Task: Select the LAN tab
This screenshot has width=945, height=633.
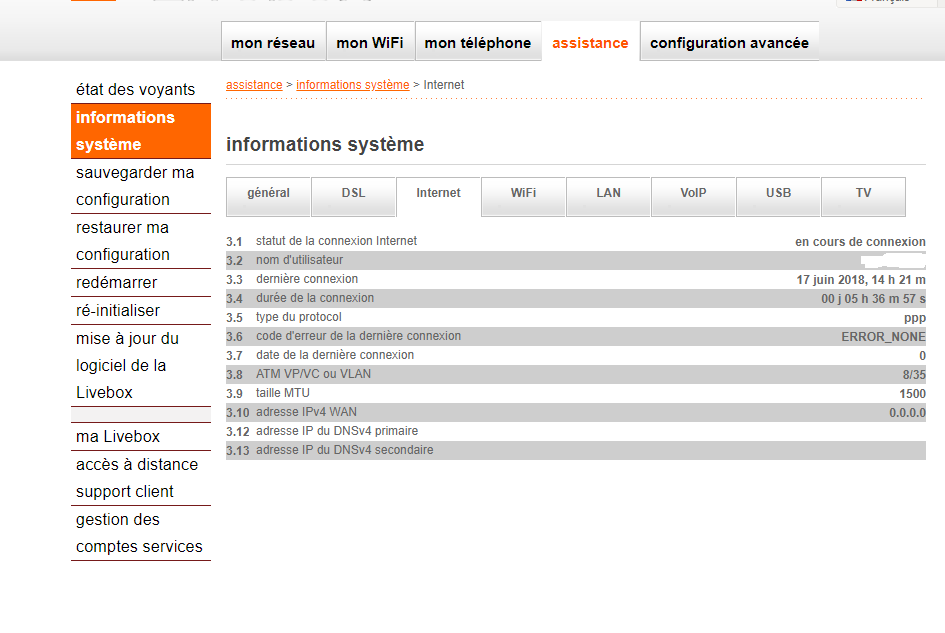Action: click(x=608, y=194)
